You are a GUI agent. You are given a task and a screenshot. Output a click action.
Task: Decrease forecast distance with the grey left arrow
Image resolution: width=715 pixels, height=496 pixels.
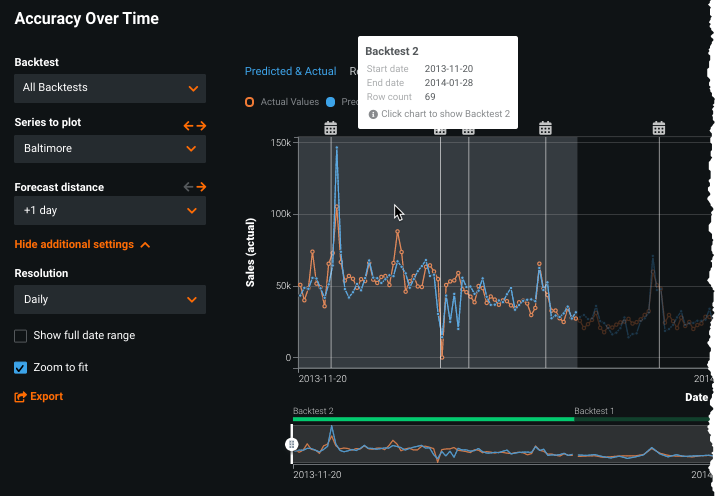187,187
